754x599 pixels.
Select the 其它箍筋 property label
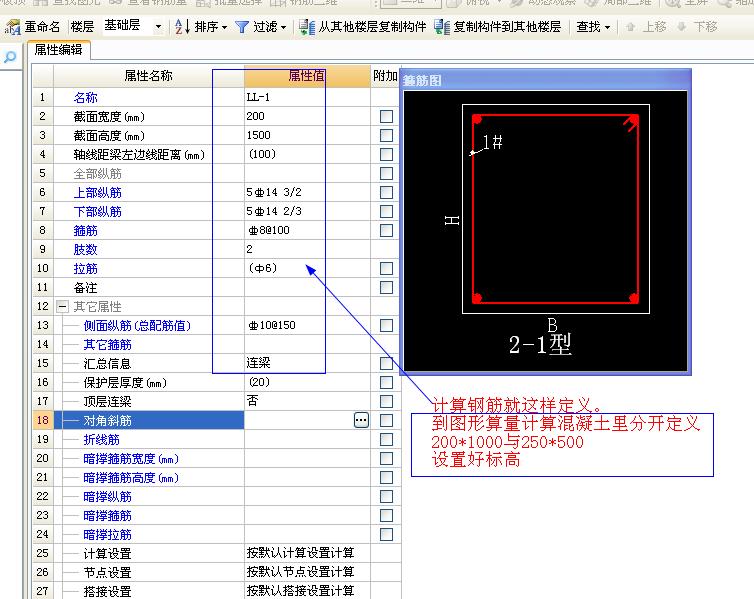pos(107,345)
